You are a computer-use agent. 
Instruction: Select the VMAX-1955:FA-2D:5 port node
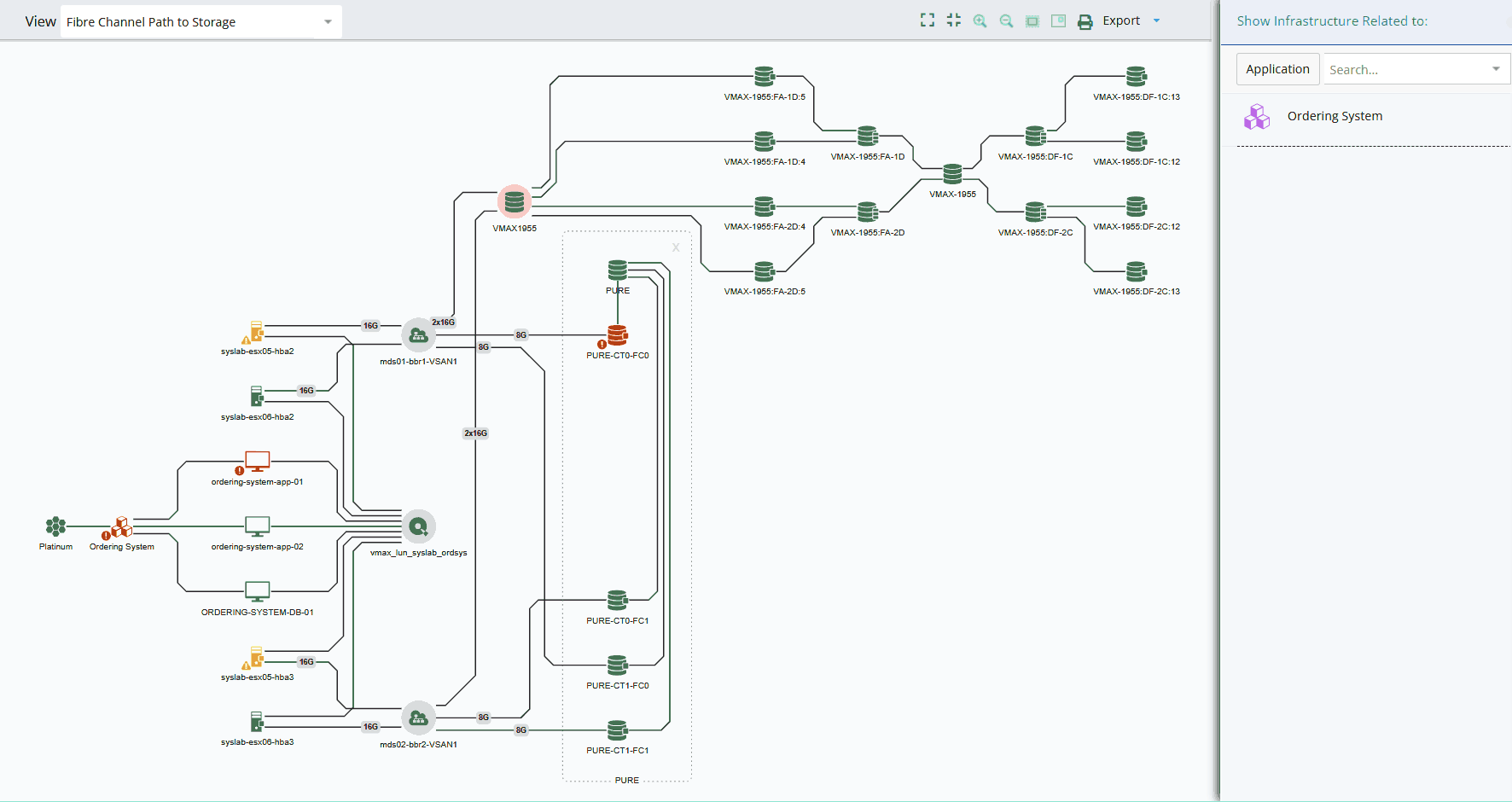(x=765, y=271)
